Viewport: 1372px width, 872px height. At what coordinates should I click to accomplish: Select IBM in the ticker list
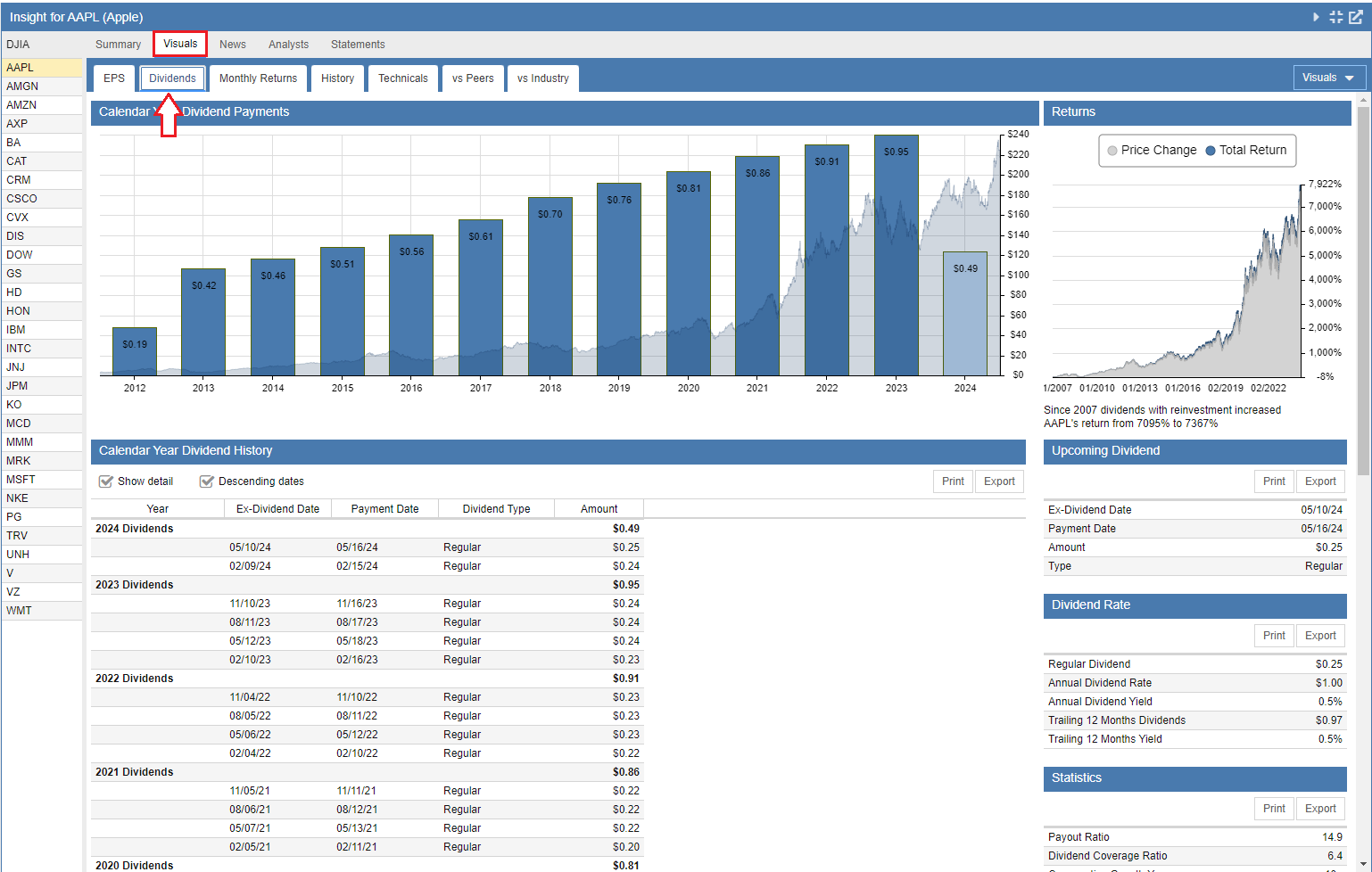[x=42, y=330]
